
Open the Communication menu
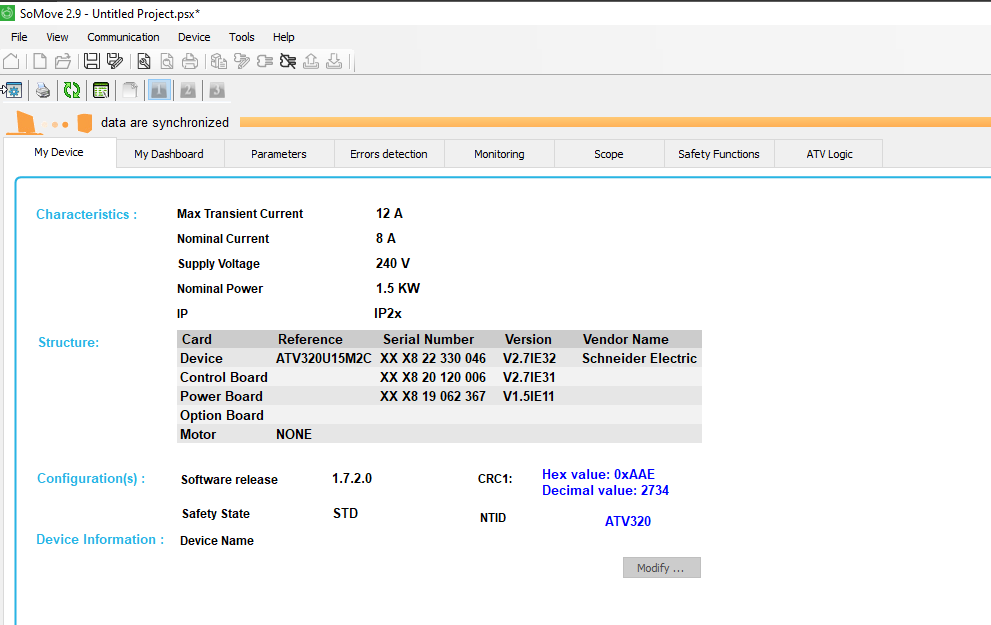pos(123,37)
